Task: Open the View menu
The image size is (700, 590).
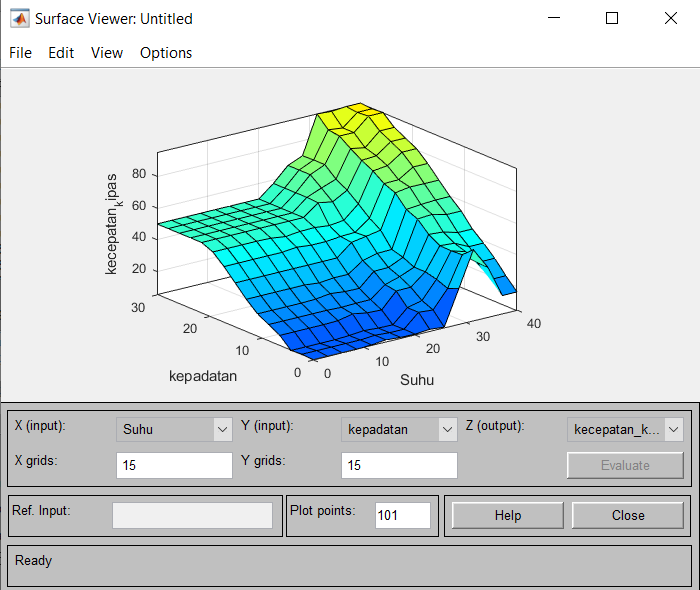Action: 107,53
